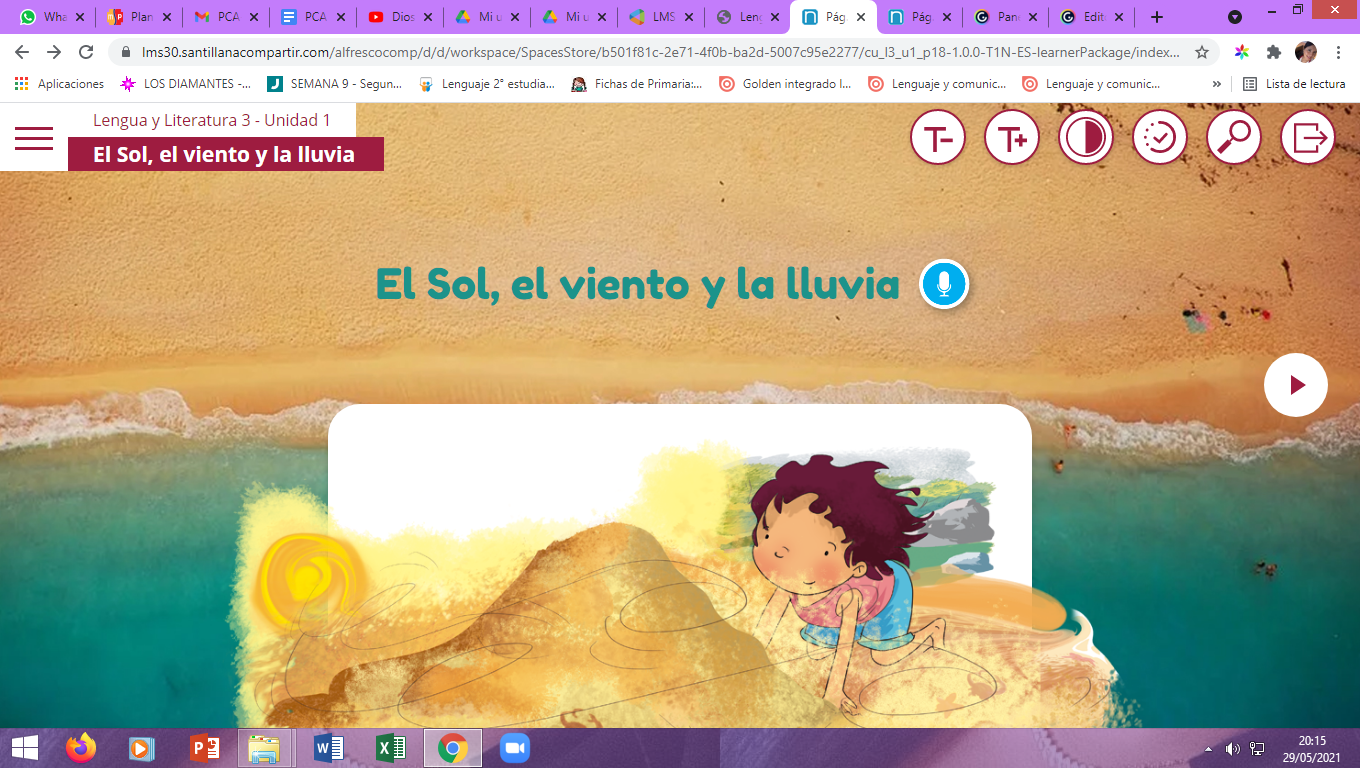Open Excel from the taskbar
1360x768 pixels.
(390, 746)
